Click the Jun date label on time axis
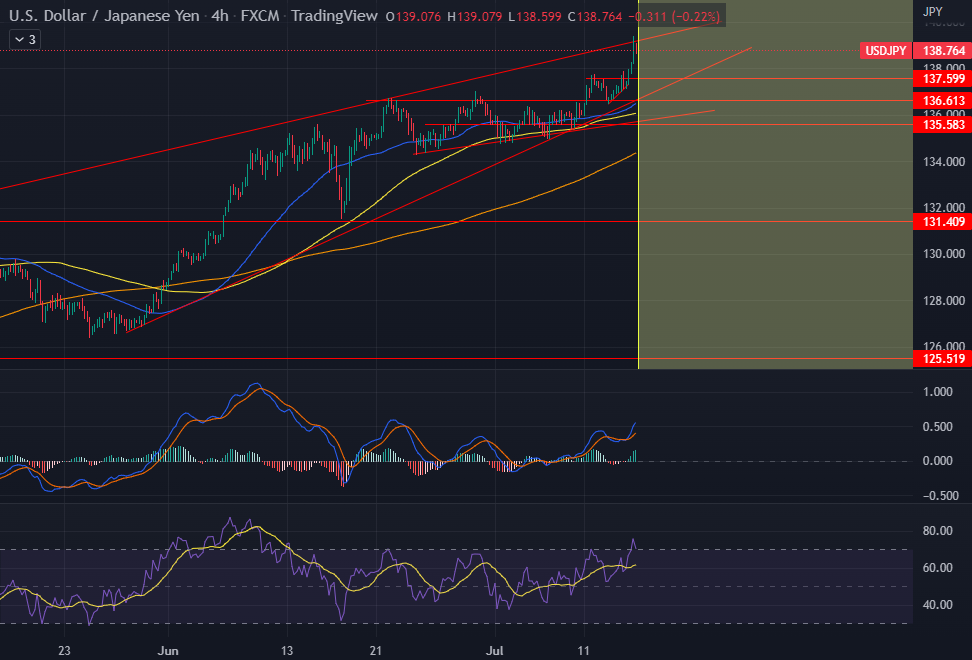 pyautogui.click(x=168, y=651)
